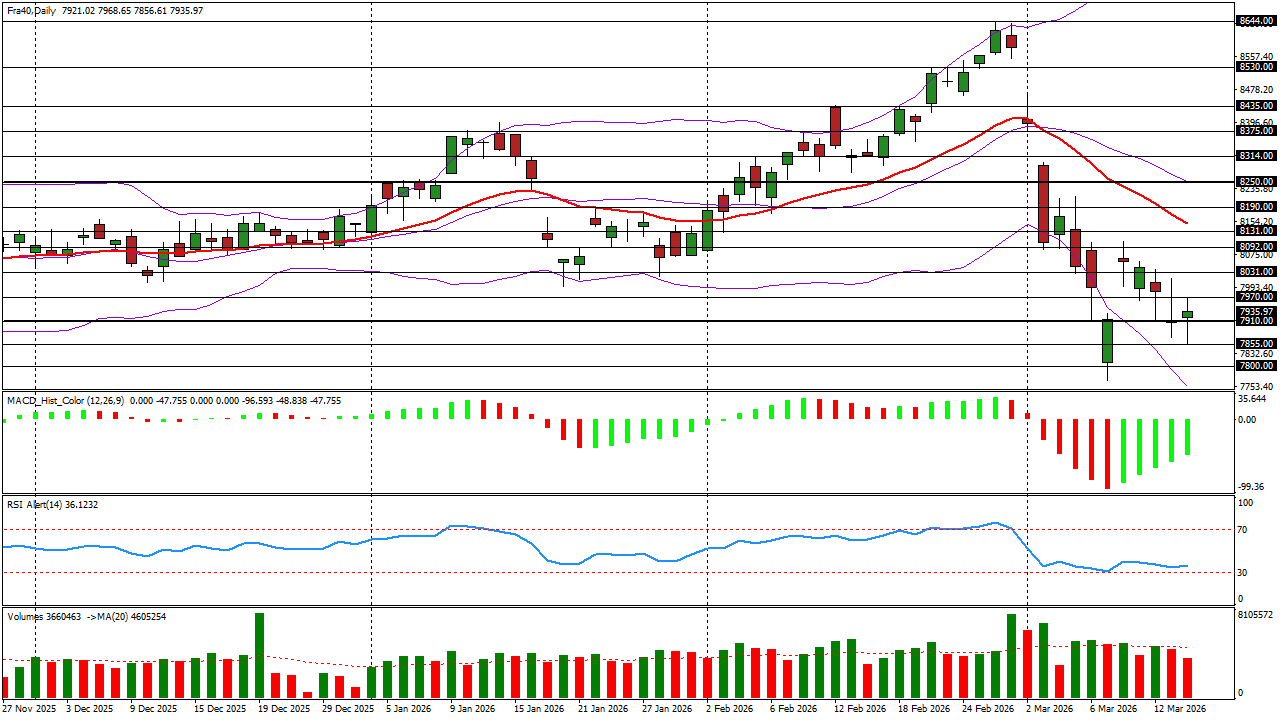Select the 29 Dec 2025 date label
Screen dimensions: 1280x720
click(349, 708)
